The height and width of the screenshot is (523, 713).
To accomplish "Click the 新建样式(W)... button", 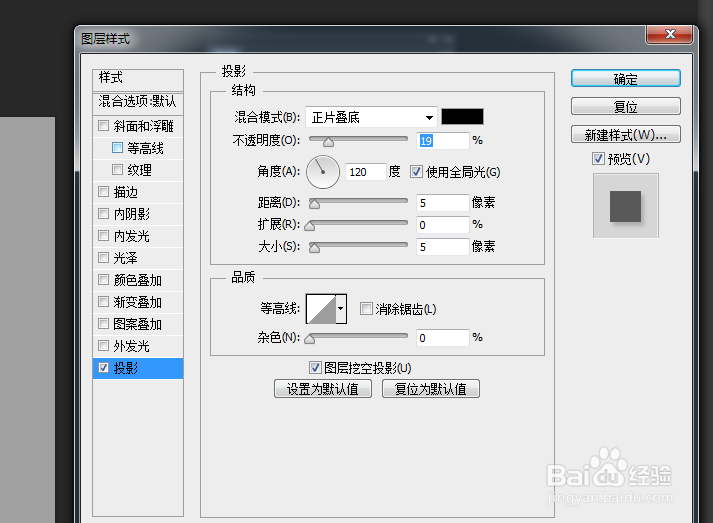I will coord(626,134).
